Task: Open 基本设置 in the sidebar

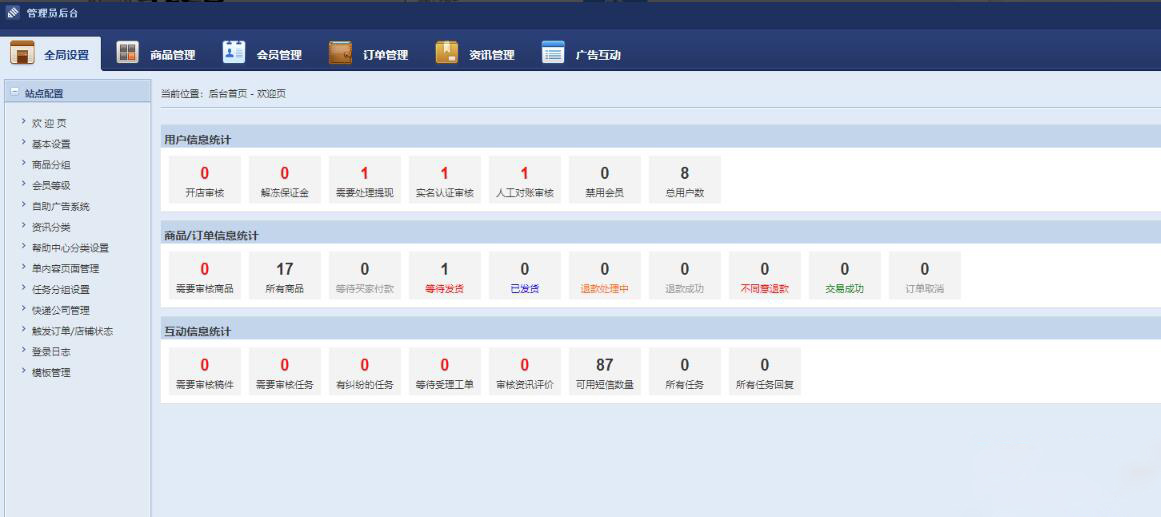Action: [52, 144]
